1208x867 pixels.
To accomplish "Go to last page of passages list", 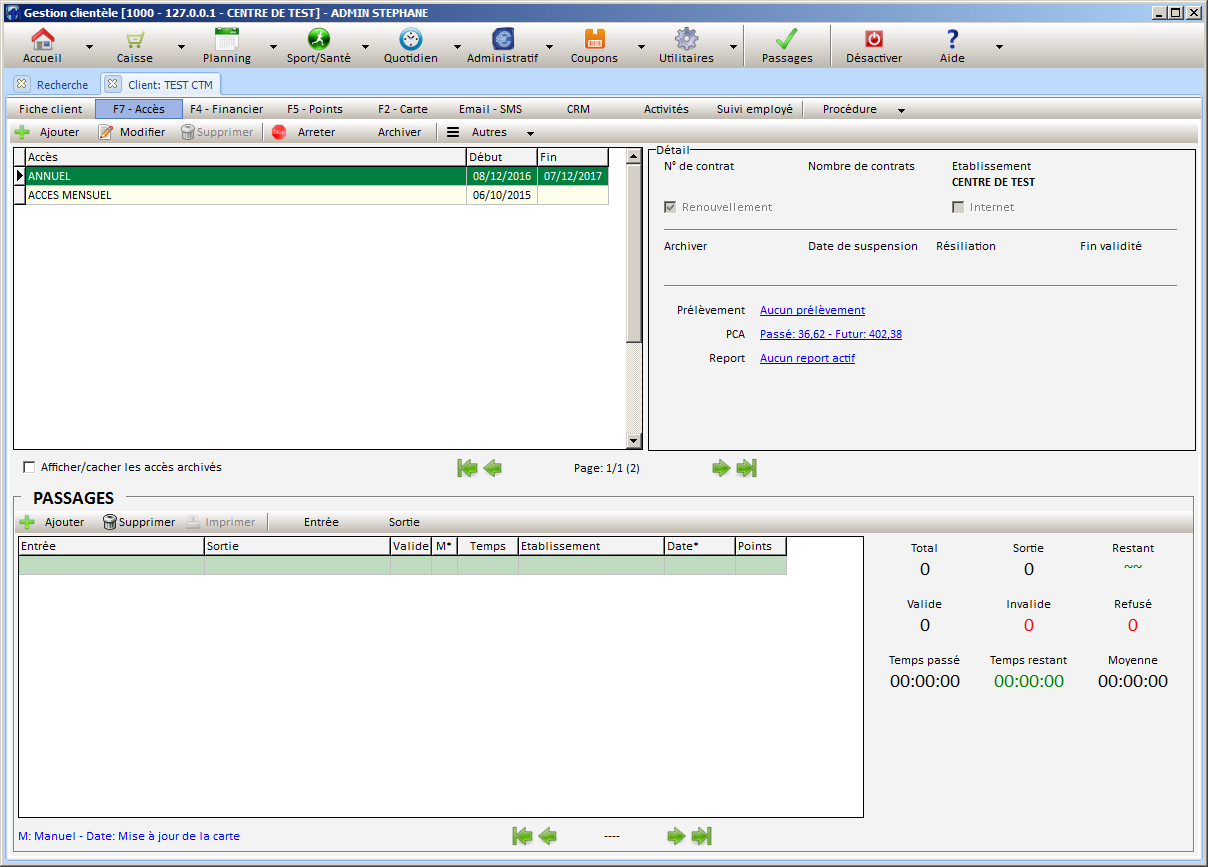I will [x=702, y=836].
